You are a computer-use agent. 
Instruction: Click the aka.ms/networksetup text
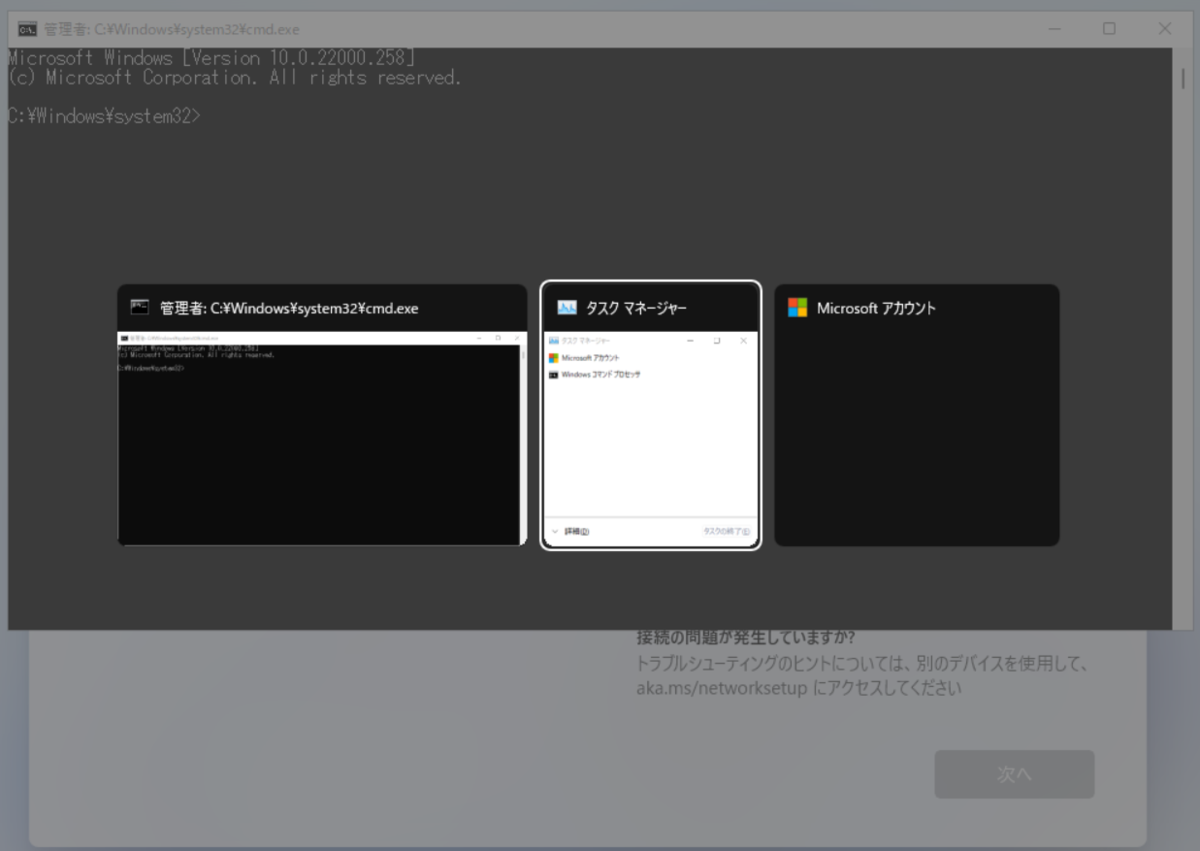tap(721, 688)
